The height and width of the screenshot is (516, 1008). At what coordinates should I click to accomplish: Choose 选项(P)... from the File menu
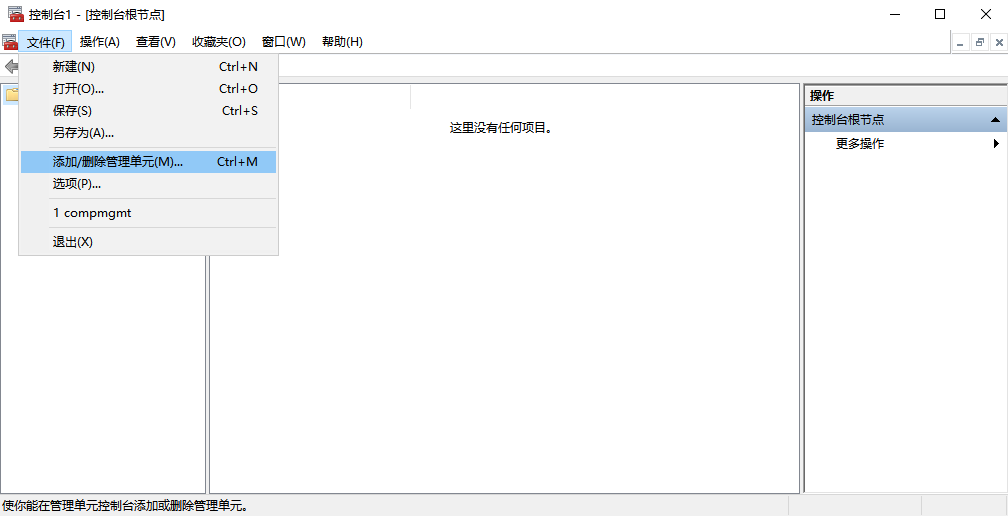point(148,184)
